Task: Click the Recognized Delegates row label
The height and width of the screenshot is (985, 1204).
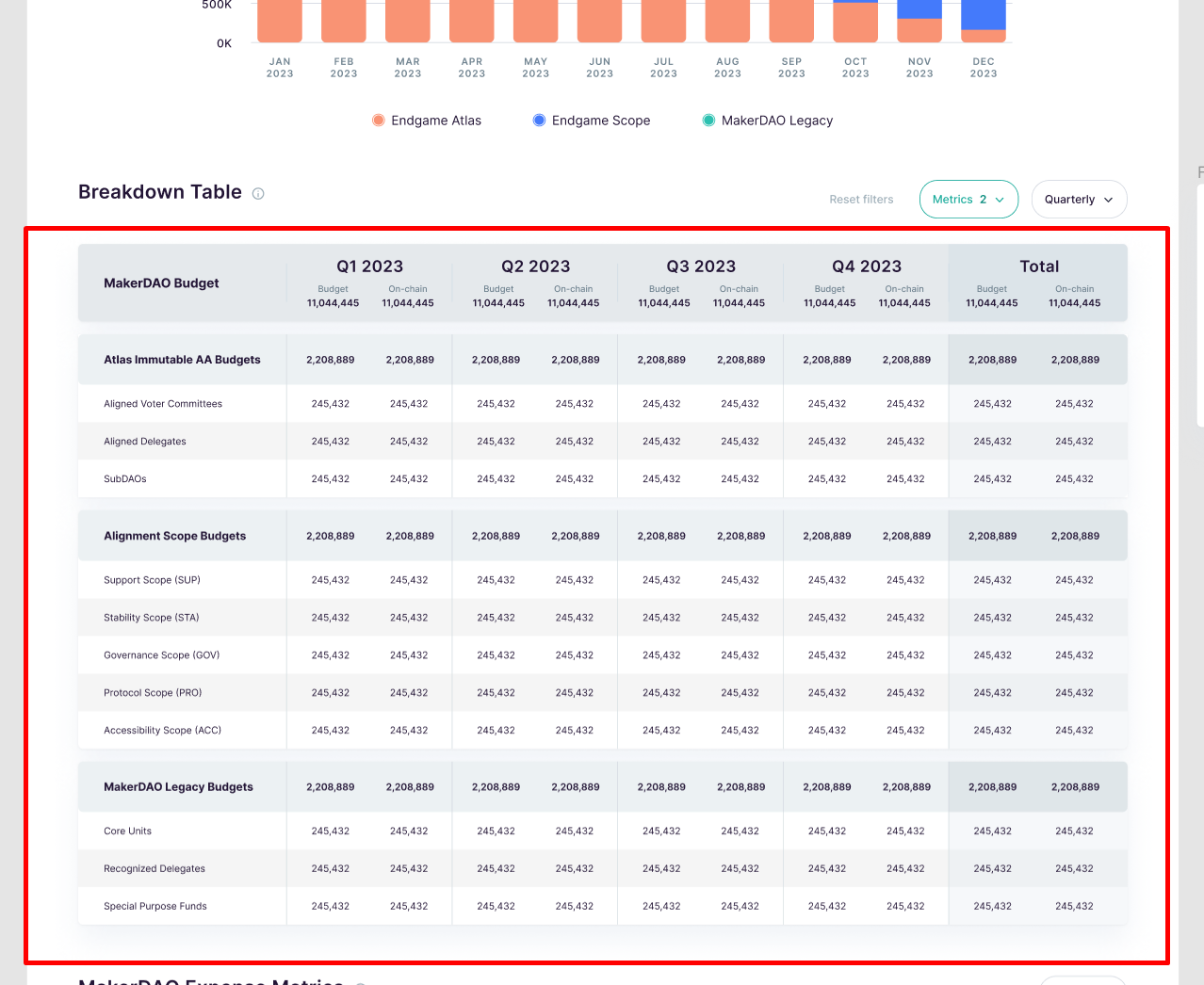Action: coord(155,869)
